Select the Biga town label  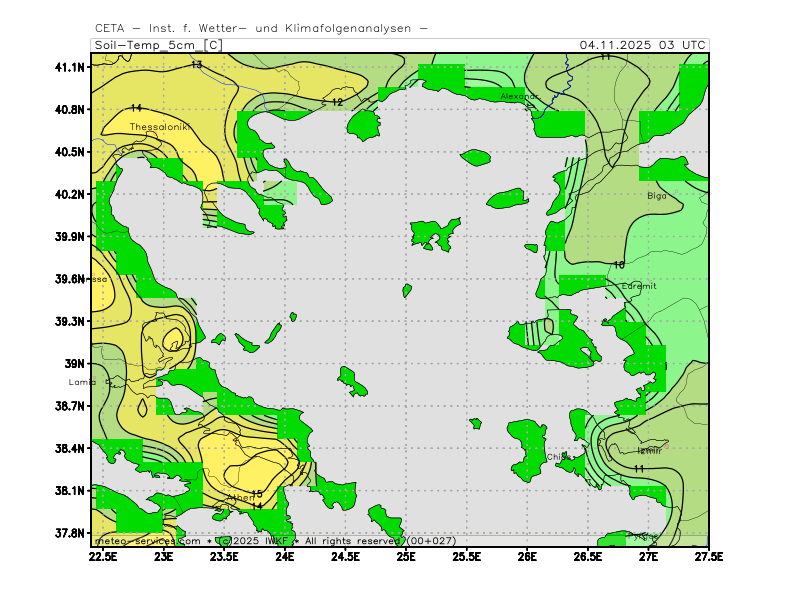click(x=656, y=196)
